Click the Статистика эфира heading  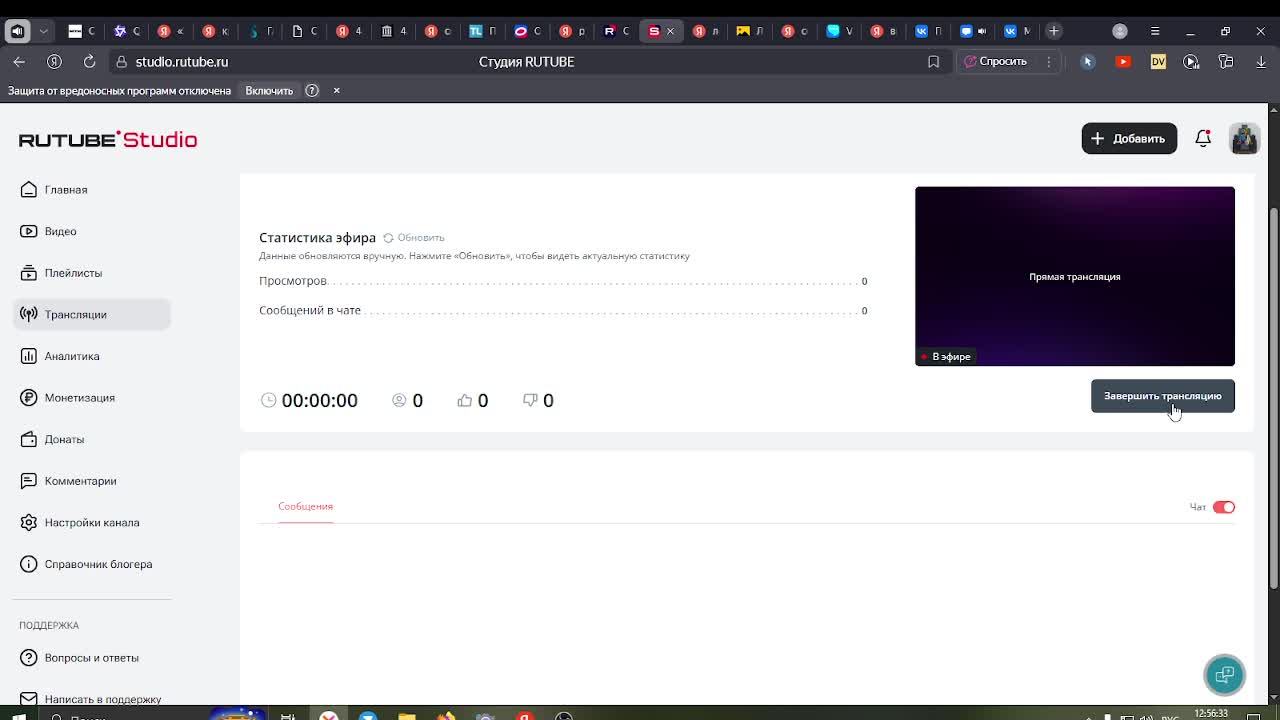[x=317, y=238]
